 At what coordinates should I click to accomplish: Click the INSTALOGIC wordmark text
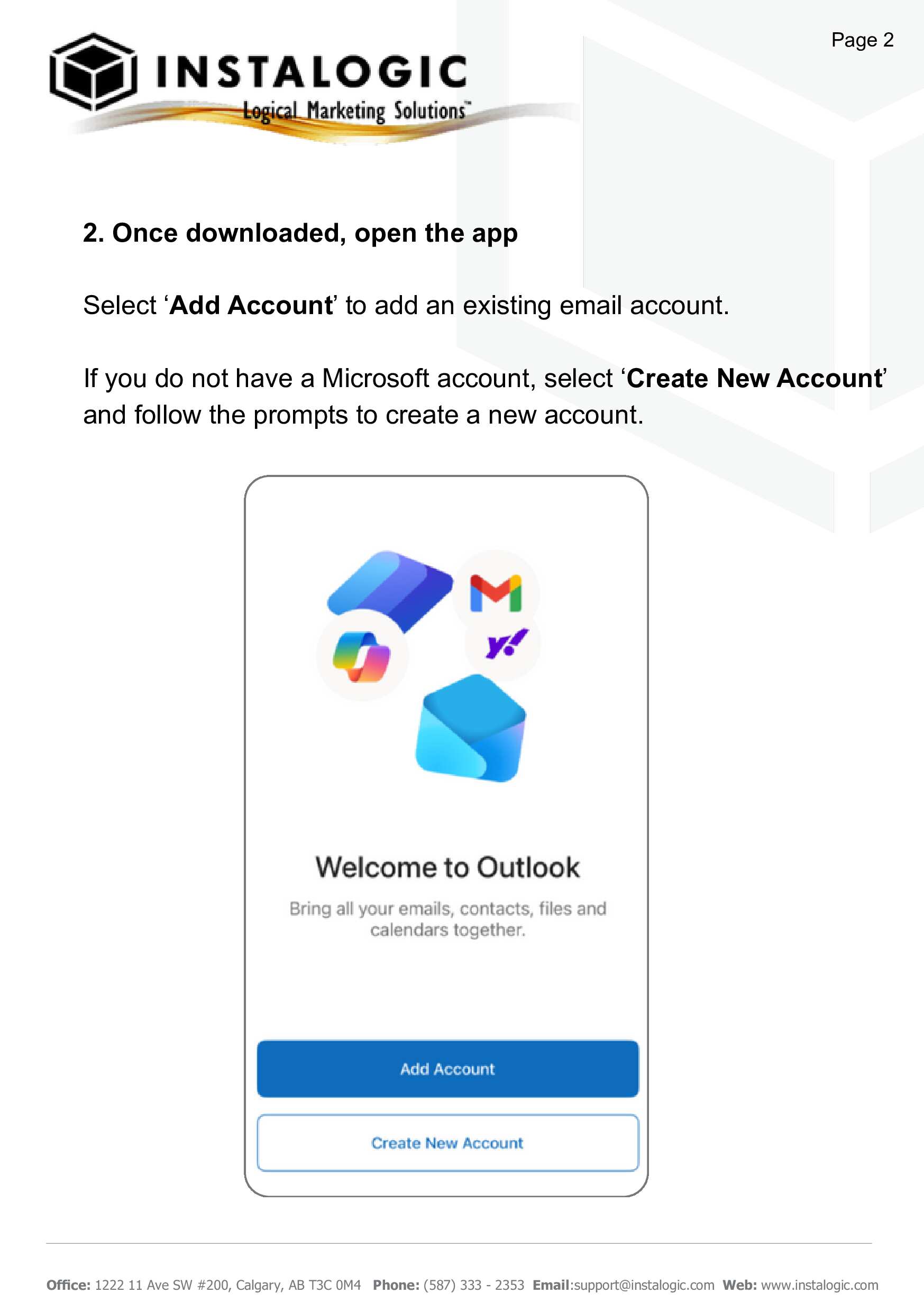point(312,72)
